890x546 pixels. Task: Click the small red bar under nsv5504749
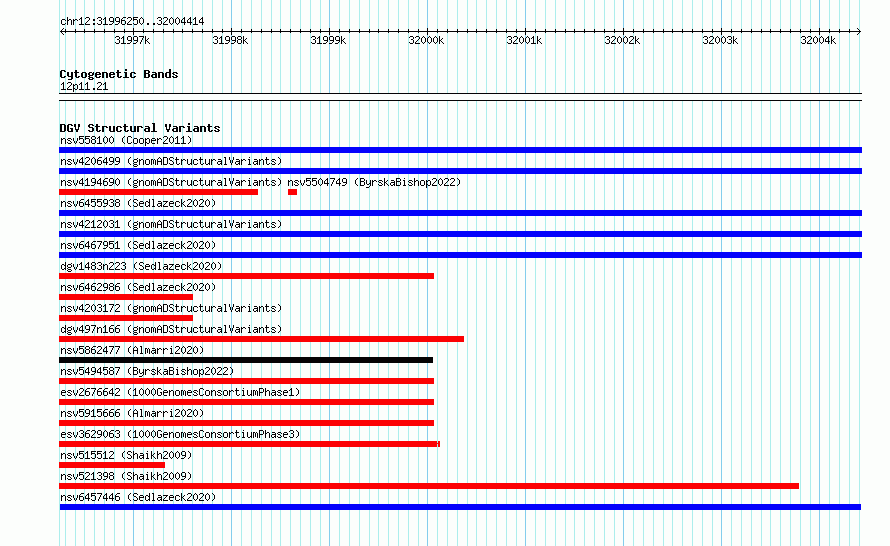292,192
